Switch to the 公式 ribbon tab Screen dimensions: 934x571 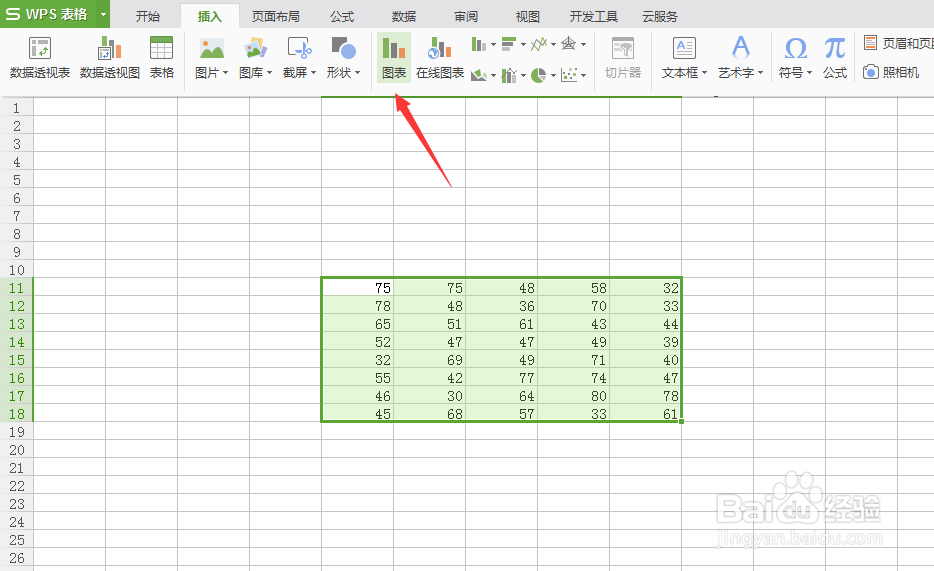point(342,17)
